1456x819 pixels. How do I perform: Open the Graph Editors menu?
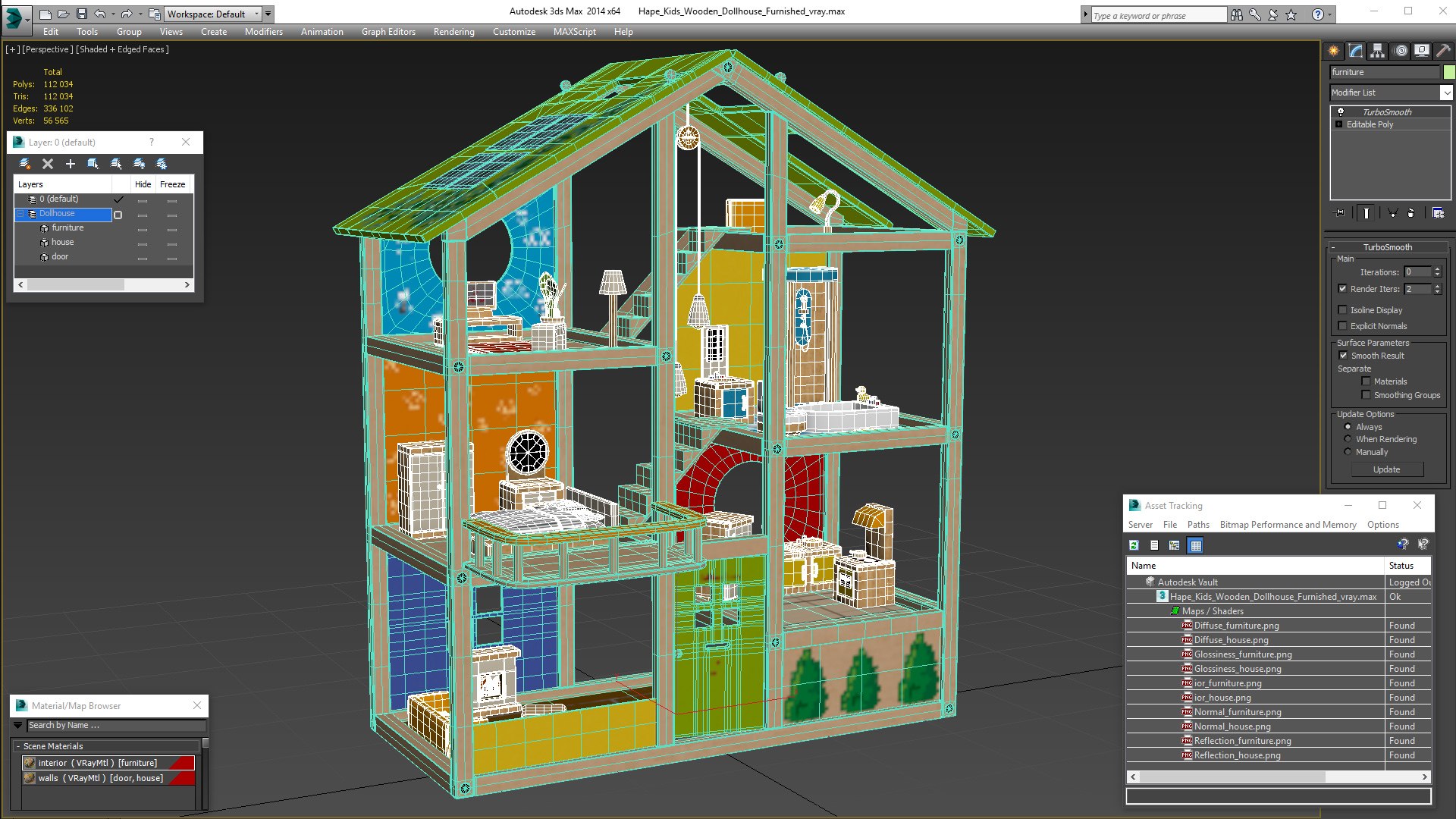[388, 32]
